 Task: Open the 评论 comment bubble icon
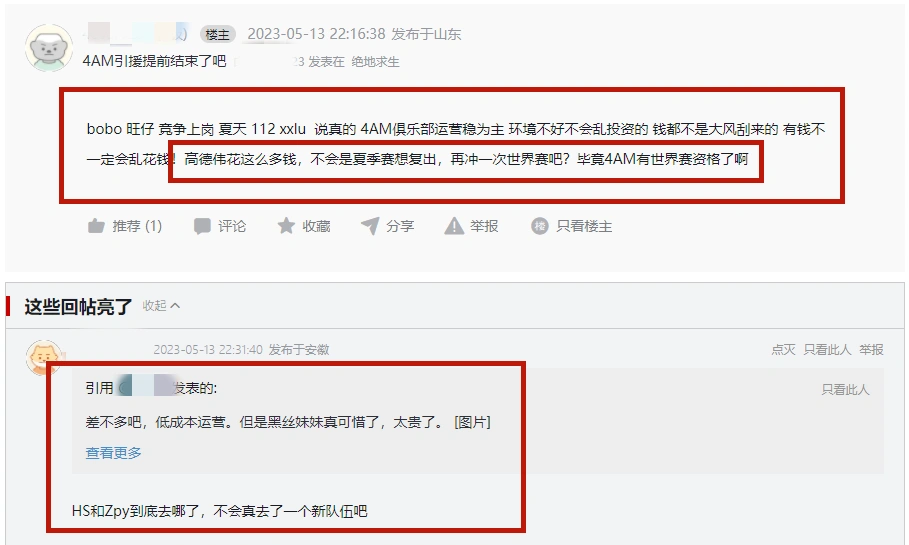202,226
